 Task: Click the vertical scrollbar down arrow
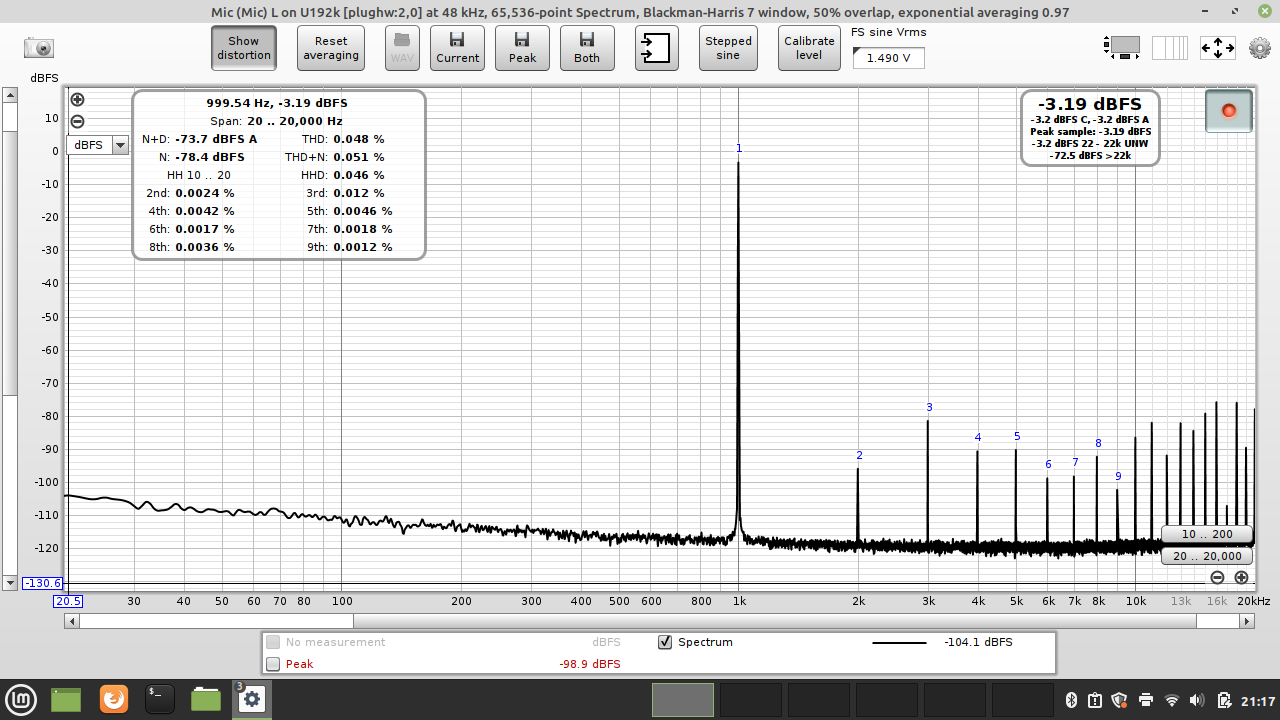tap(10, 582)
